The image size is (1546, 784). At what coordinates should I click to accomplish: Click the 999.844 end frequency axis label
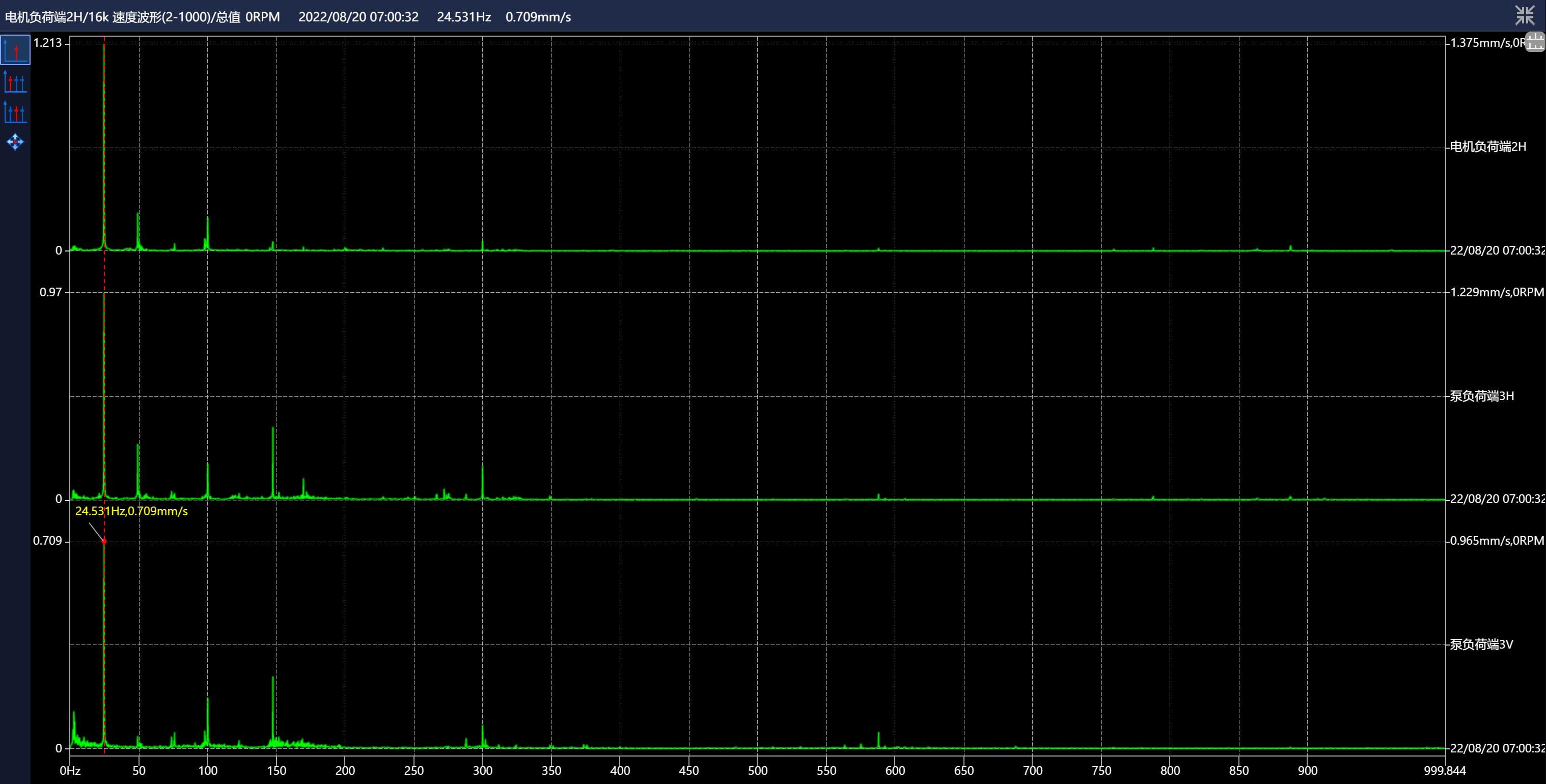click(x=1444, y=771)
